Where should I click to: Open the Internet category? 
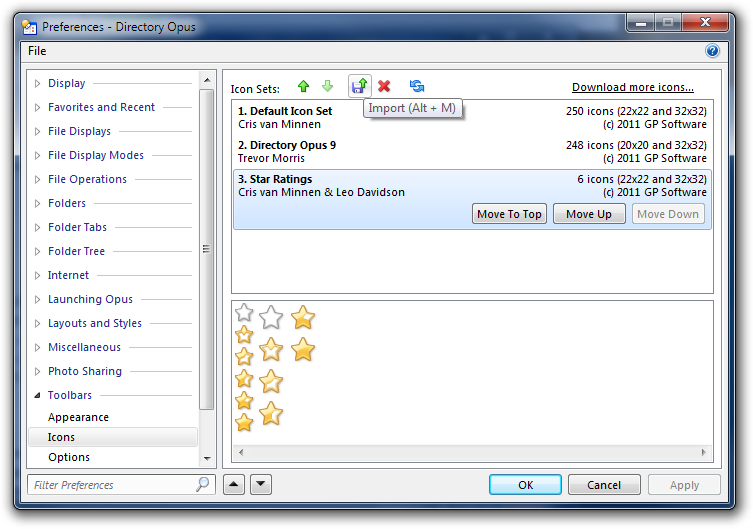68,276
